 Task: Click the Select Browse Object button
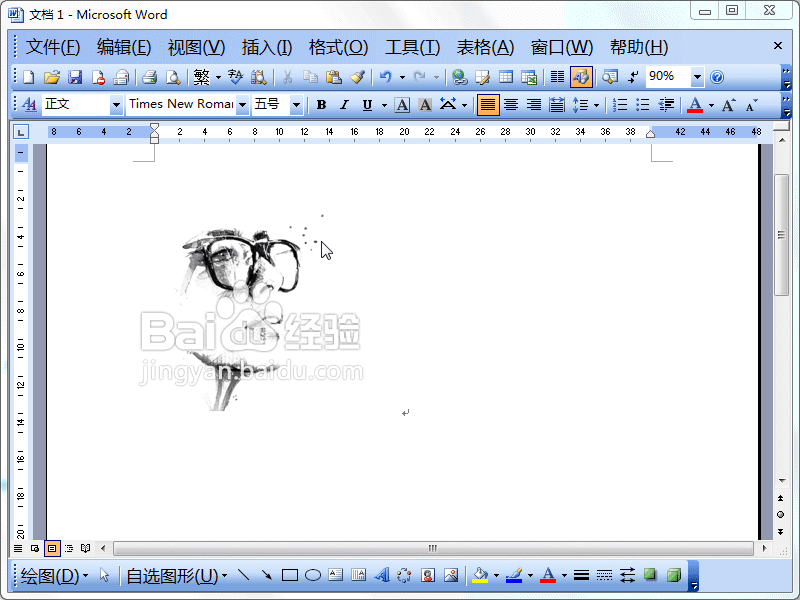[x=781, y=514]
